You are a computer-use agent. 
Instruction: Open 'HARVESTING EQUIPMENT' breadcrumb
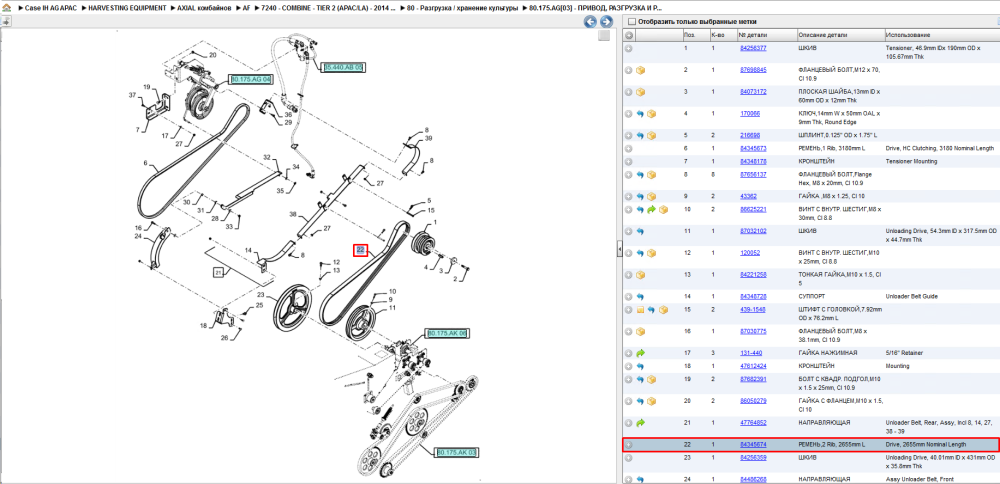(128, 9)
